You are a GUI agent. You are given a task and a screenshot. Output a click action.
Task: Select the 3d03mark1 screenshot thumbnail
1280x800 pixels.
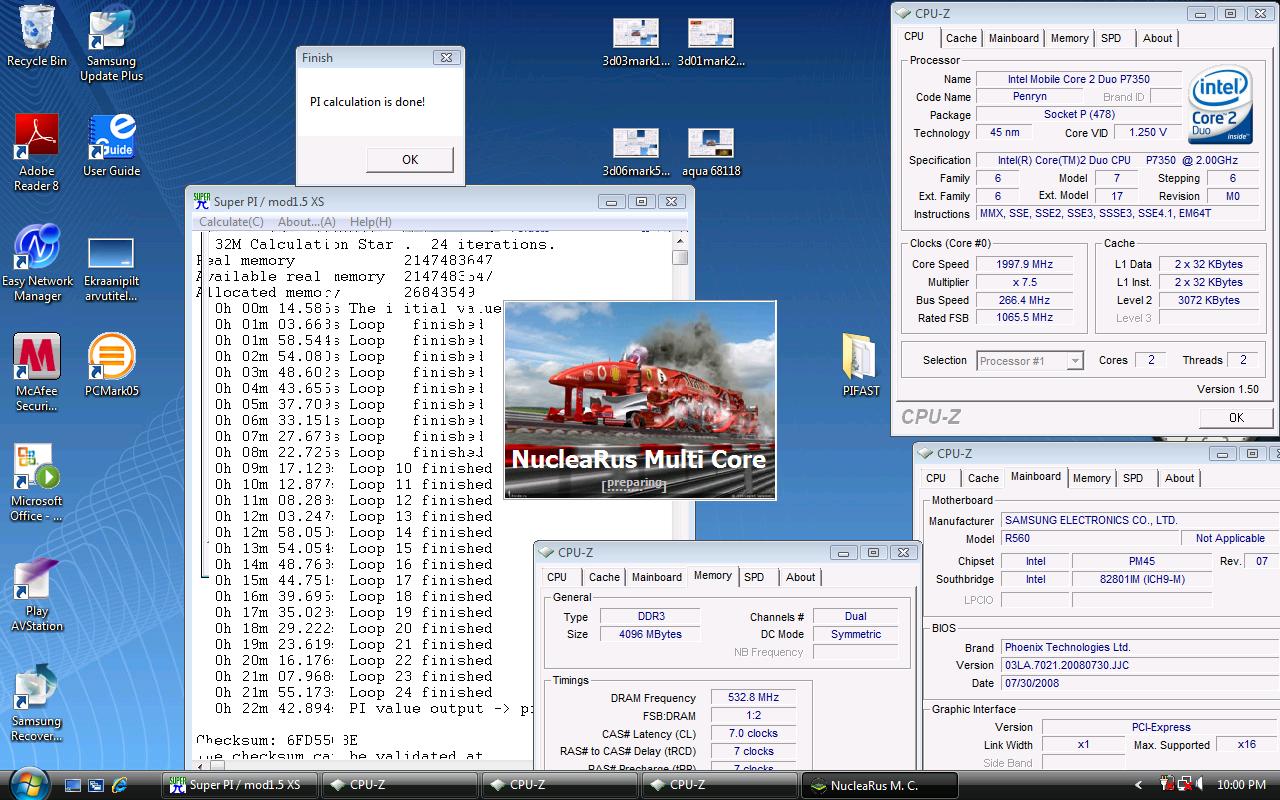click(x=636, y=42)
